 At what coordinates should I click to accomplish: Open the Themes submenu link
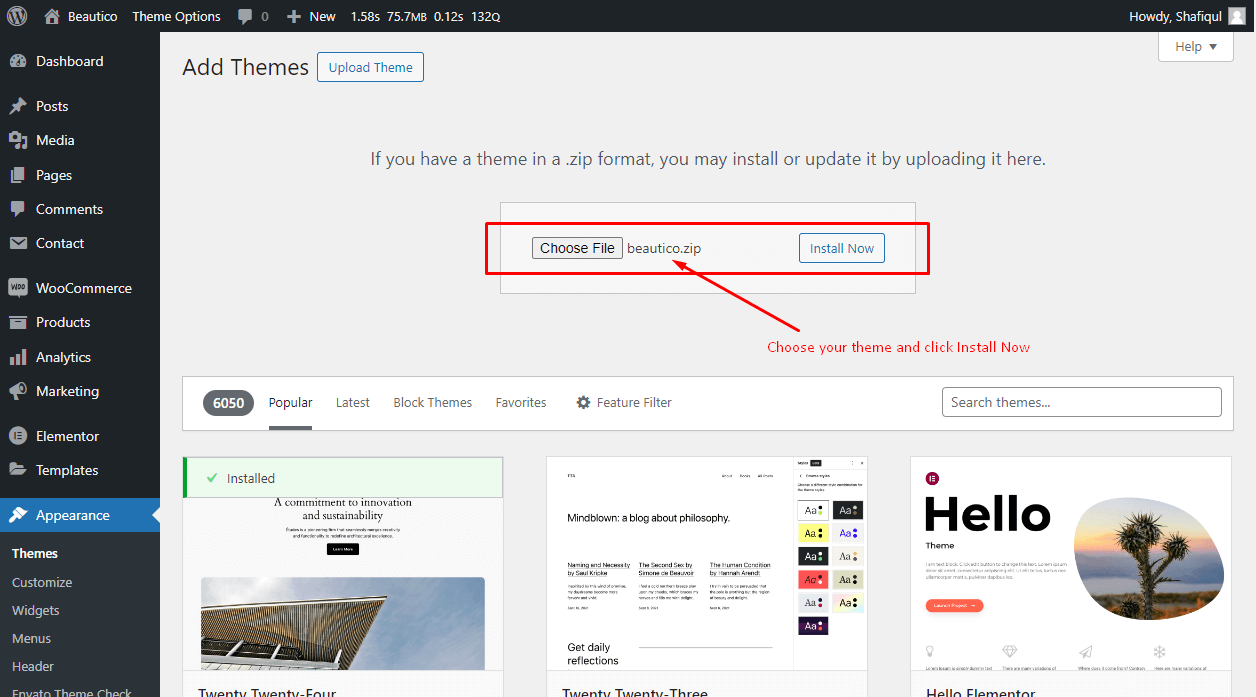[35, 553]
